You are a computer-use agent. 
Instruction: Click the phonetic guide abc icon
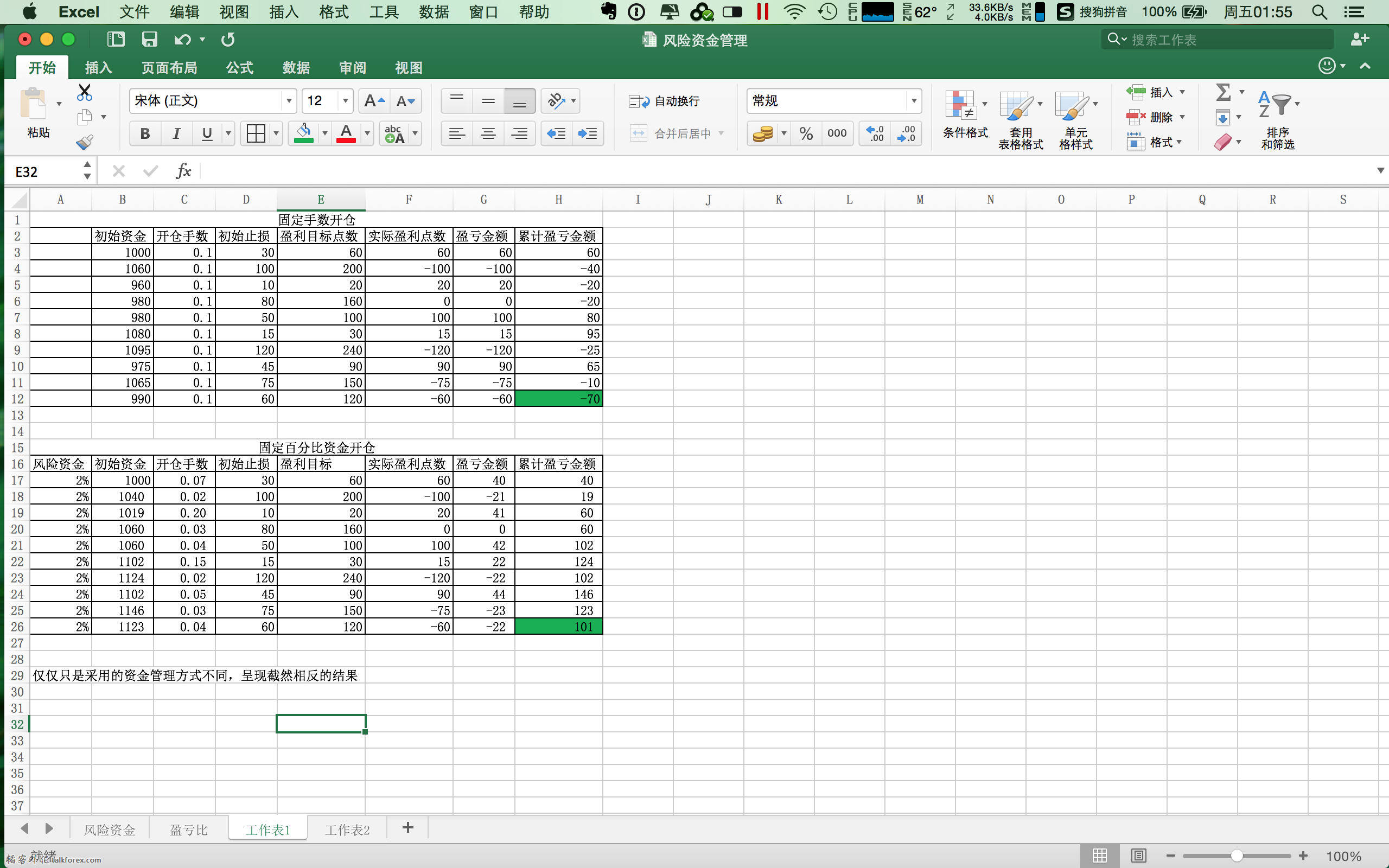pyautogui.click(x=394, y=134)
